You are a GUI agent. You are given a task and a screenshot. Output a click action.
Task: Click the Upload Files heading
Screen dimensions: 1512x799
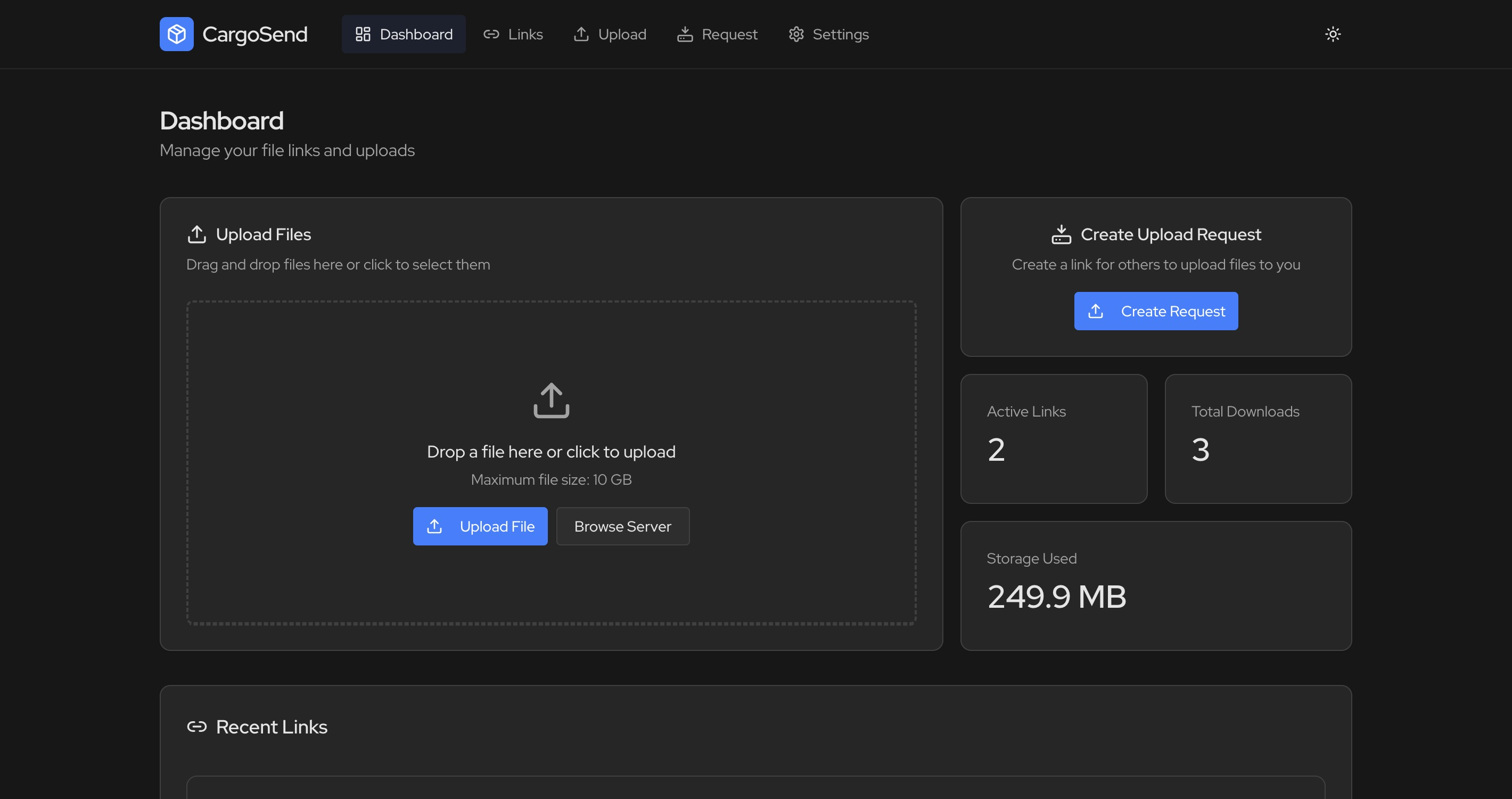coord(264,234)
